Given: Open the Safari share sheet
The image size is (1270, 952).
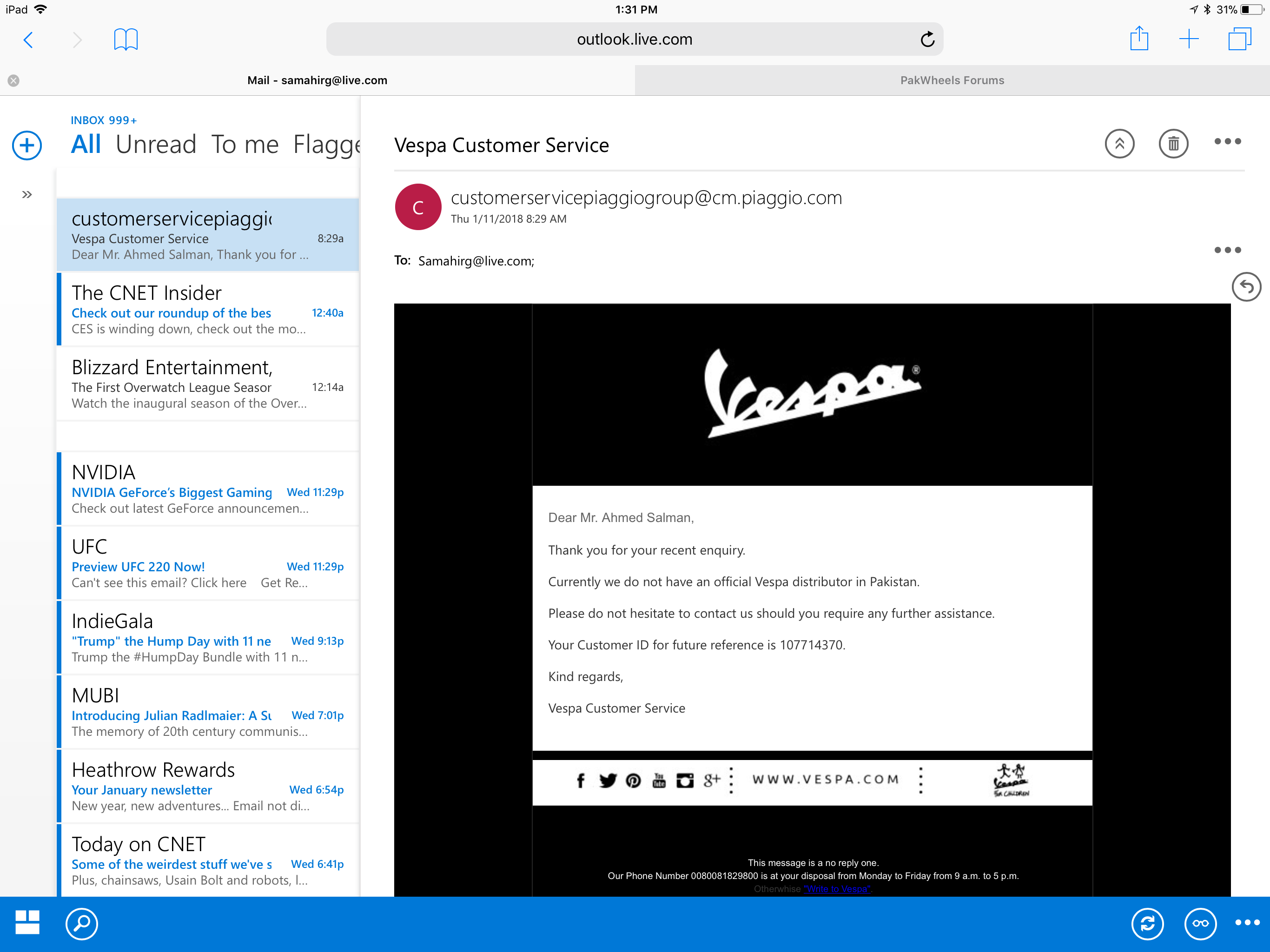Looking at the screenshot, I should click(x=1139, y=39).
